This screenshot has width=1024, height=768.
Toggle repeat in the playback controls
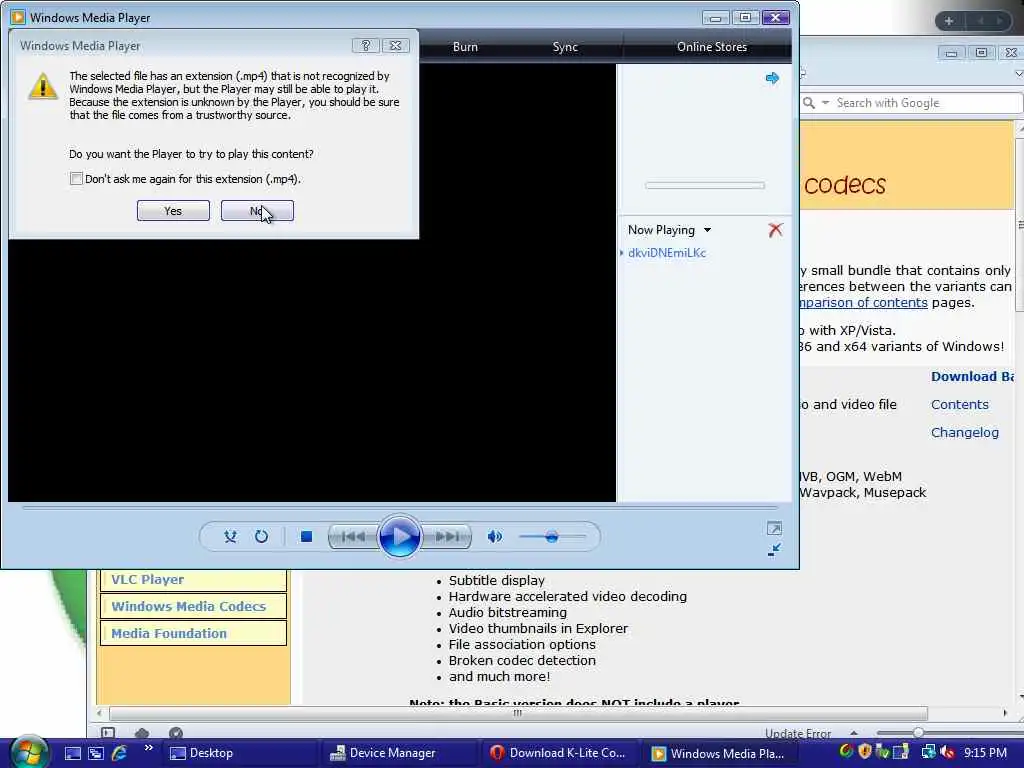point(261,537)
